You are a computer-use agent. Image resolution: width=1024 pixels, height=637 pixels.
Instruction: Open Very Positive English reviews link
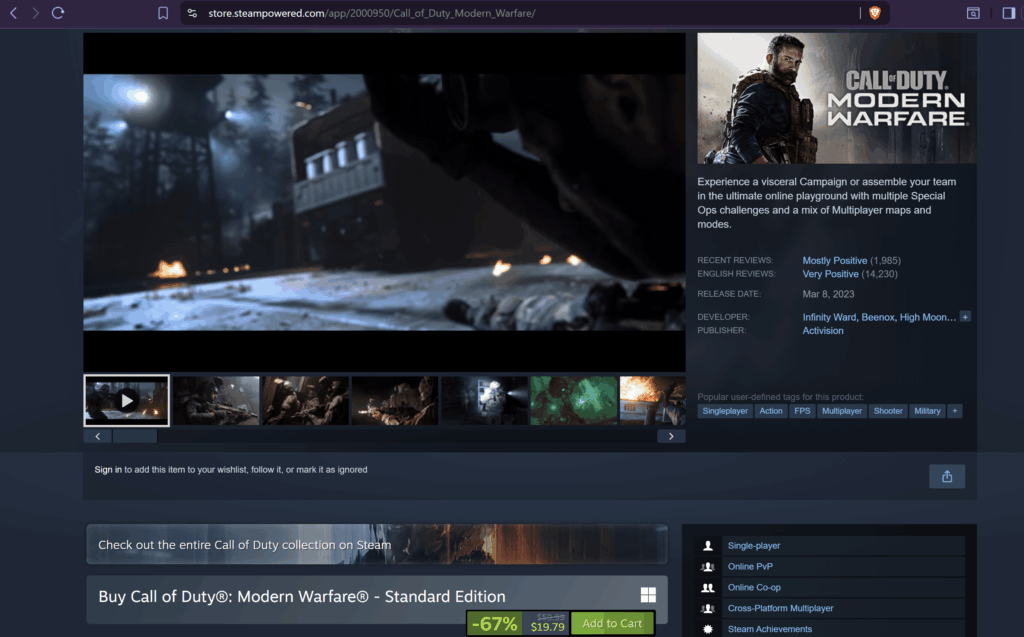point(831,274)
